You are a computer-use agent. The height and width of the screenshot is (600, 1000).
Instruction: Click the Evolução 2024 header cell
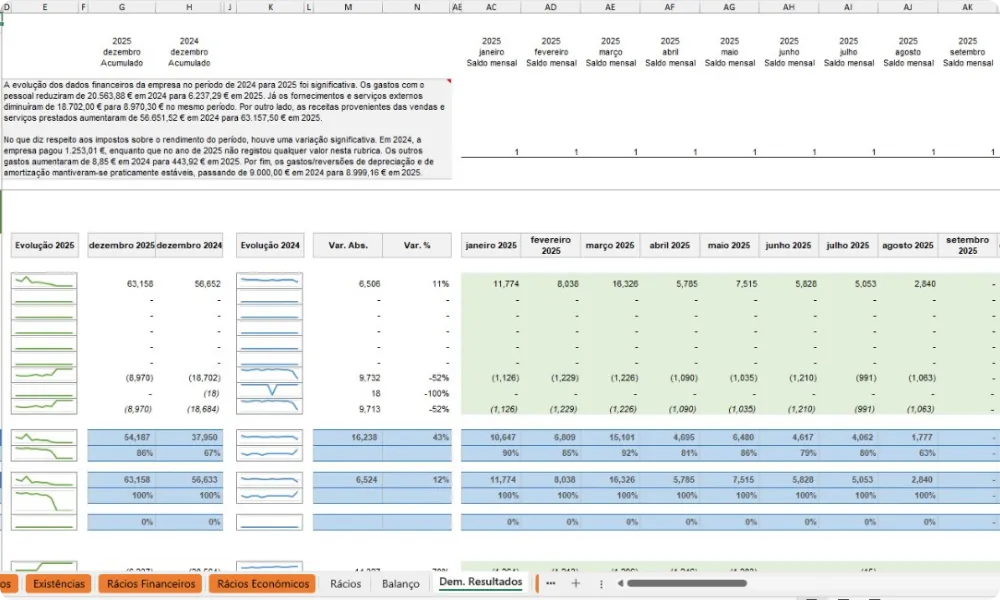pyautogui.click(x=270, y=245)
